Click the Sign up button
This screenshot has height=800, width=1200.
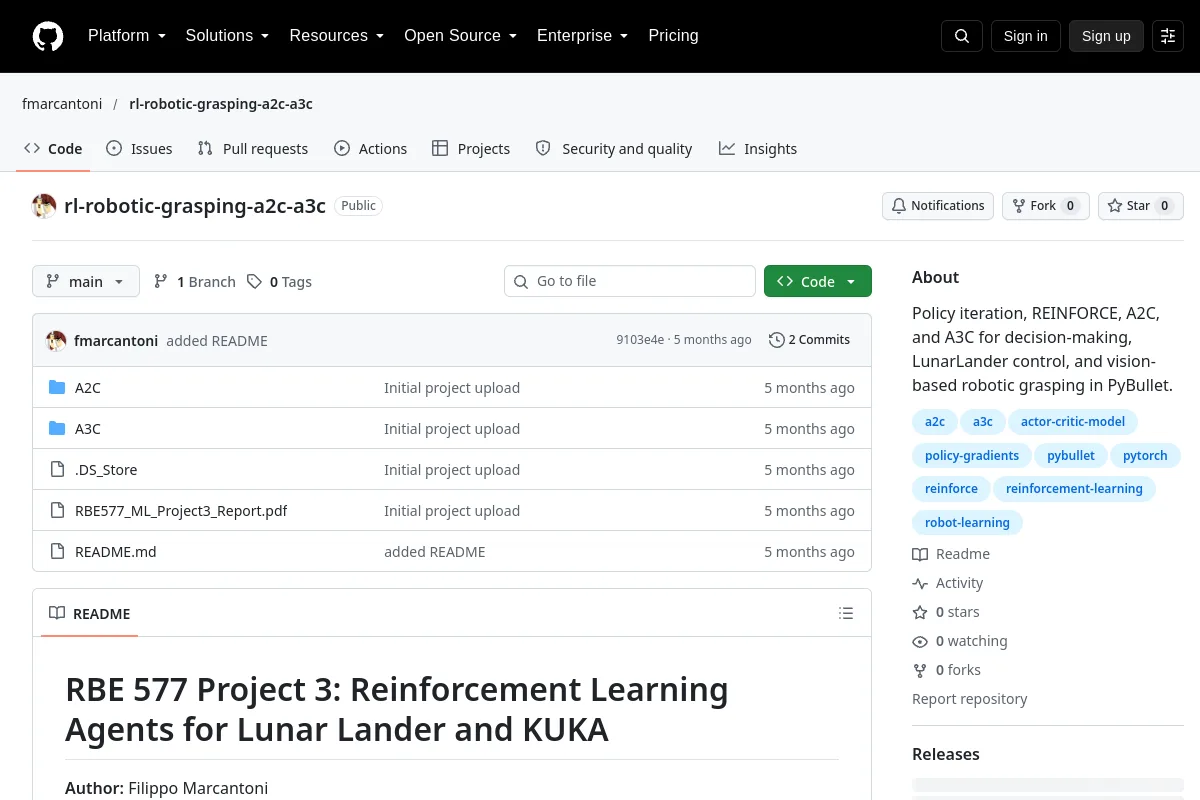pyautogui.click(x=1106, y=36)
